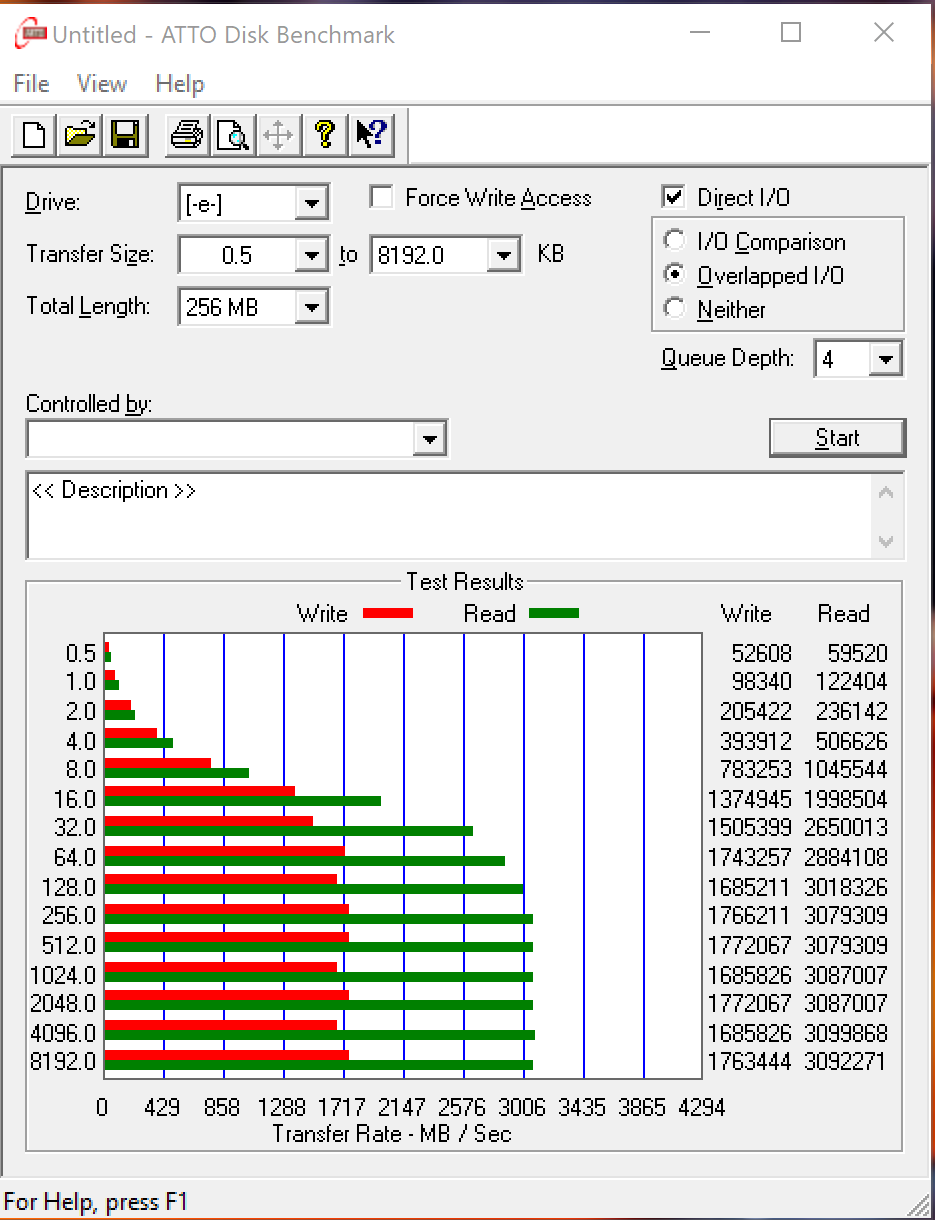This screenshot has width=935, height=1220.
Task: Click the green read bar for 8192.0
Action: point(319,1065)
